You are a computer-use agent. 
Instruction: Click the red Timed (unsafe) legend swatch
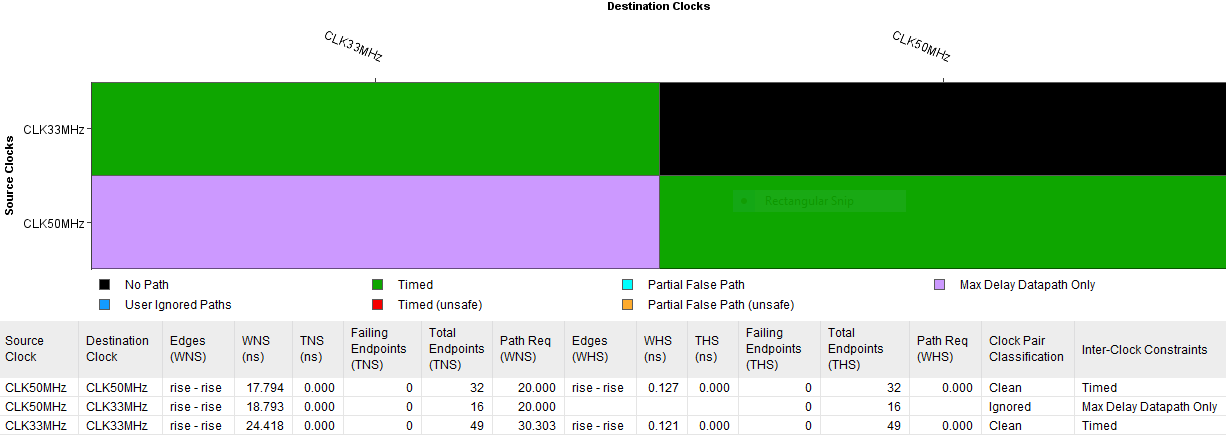pos(377,304)
